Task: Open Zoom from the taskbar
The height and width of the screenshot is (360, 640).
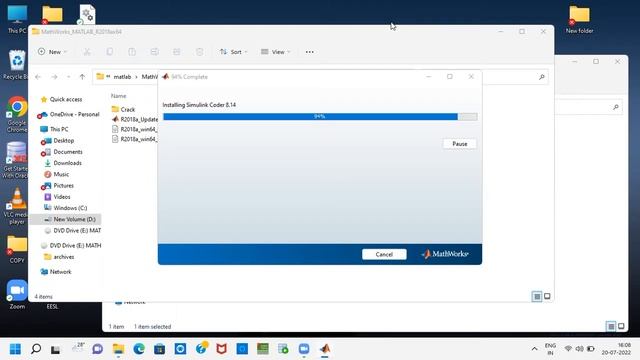Action: point(304,349)
